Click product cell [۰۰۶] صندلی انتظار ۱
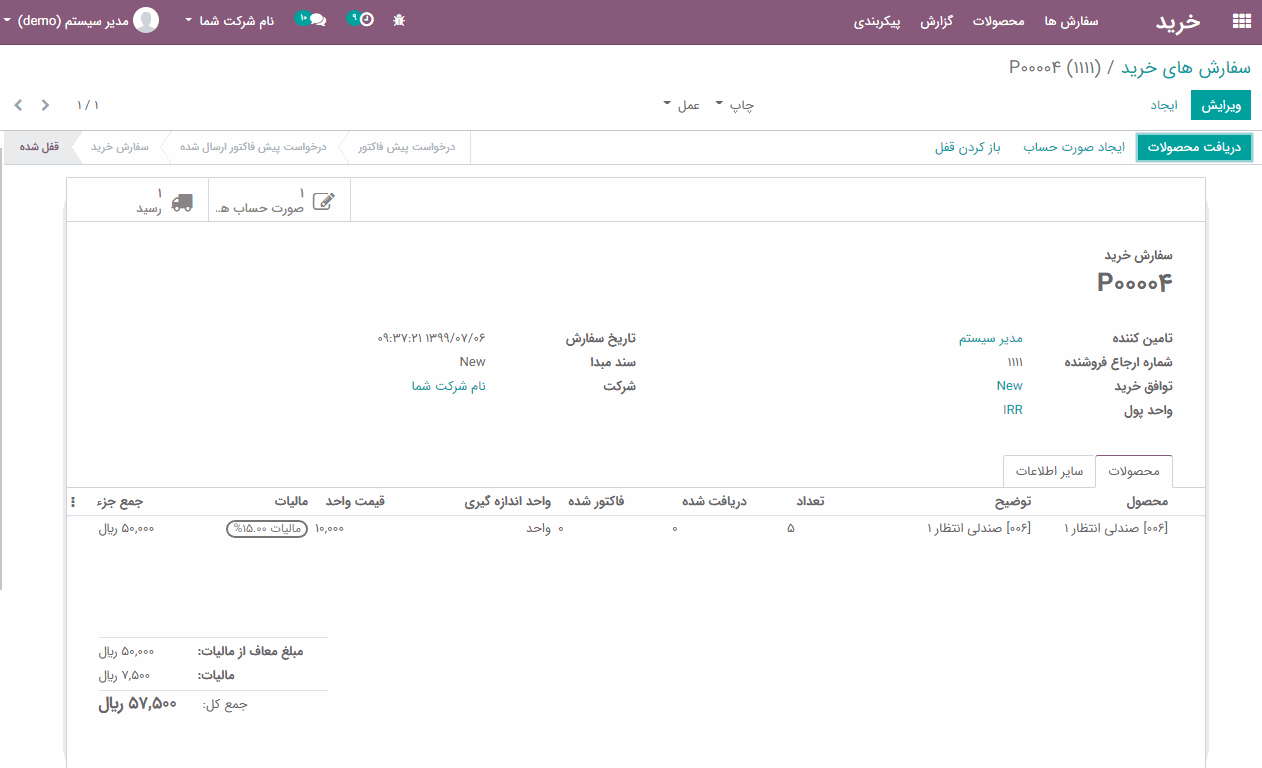Screen dimensions: 1262x768 (1115, 528)
